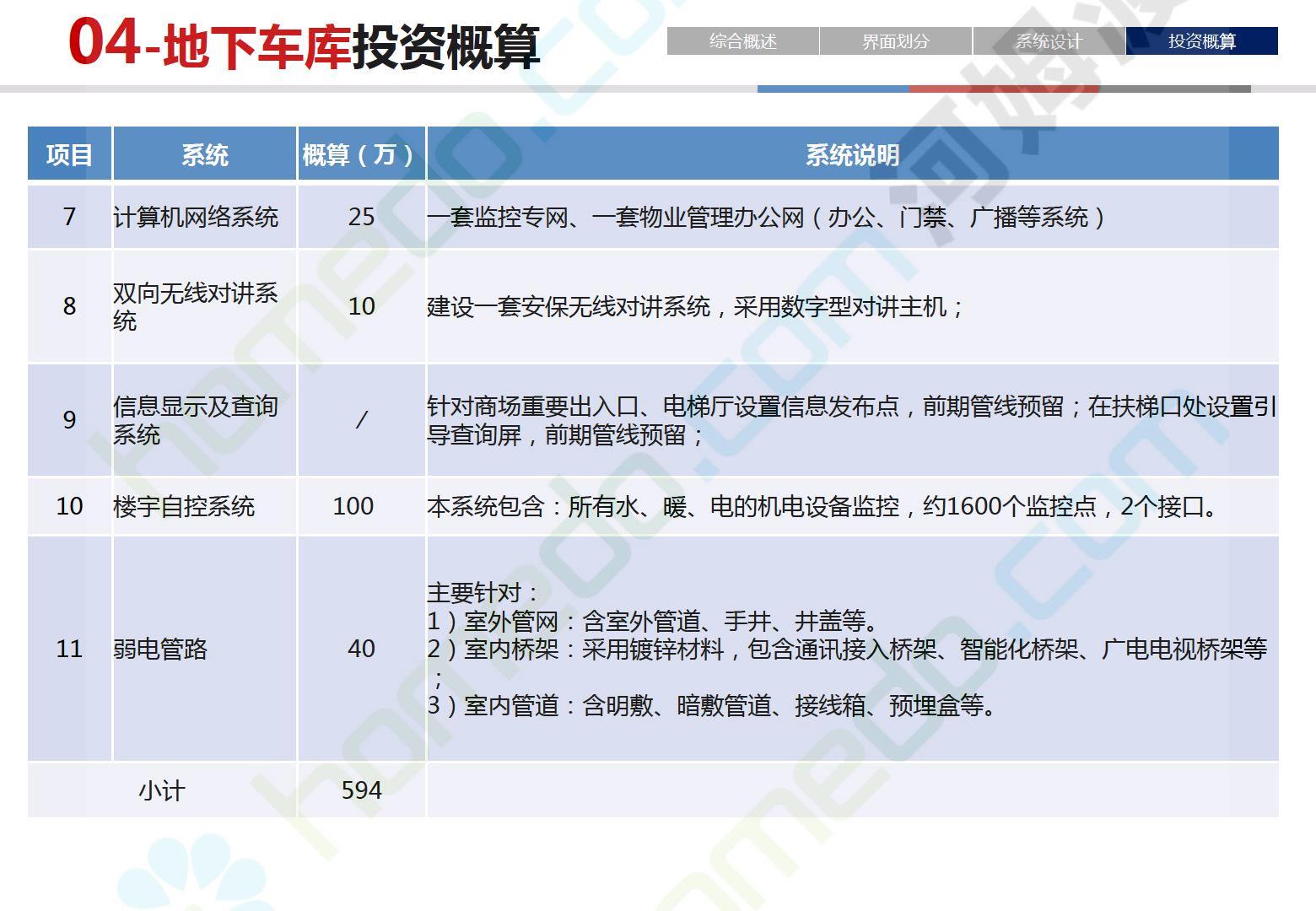1316x911 pixels.
Task: Select the 项目 column header
Action: point(69,154)
